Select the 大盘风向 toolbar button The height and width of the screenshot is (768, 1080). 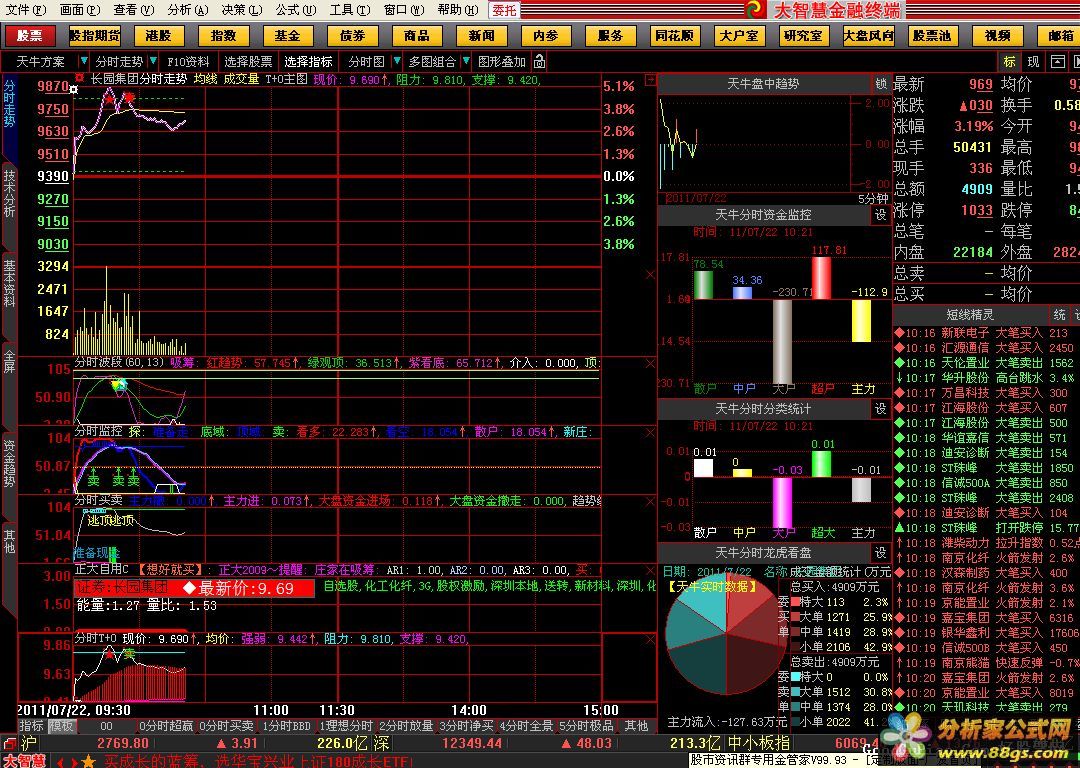[x=869, y=36]
